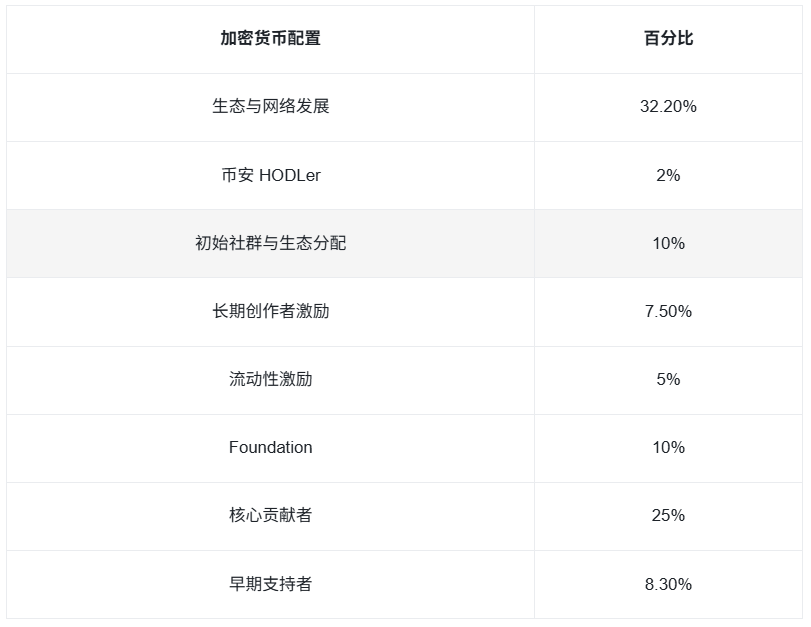Click the 百分比 column header
This screenshot has width=811, height=627.
click(668, 39)
